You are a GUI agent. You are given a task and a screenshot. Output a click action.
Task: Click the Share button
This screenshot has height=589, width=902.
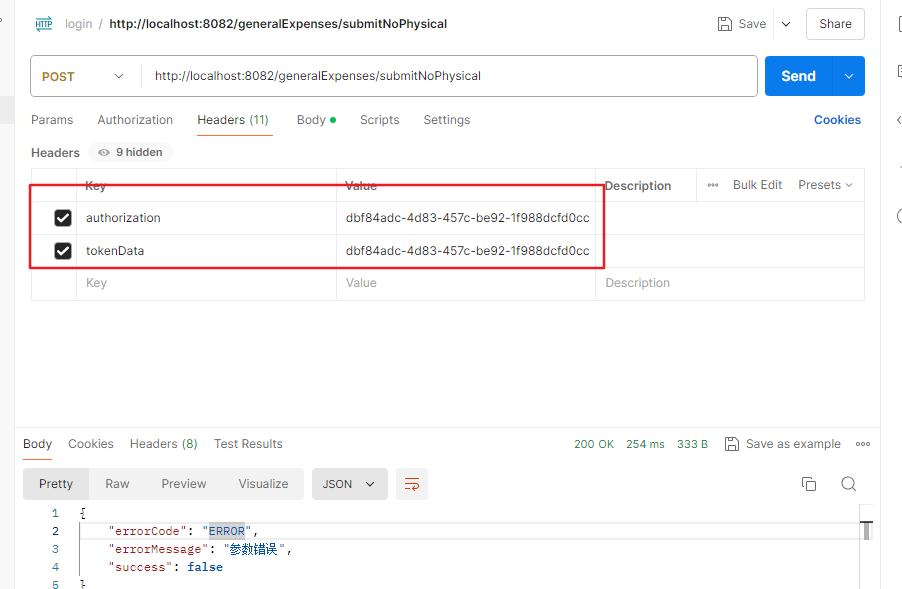[x=835, y=23]
